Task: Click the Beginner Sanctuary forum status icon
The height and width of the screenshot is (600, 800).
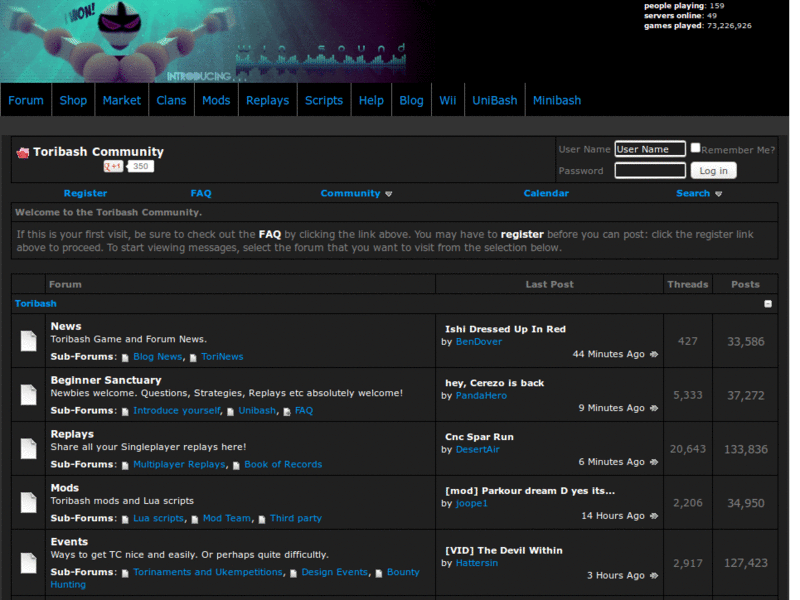Action: coord(29,395)
